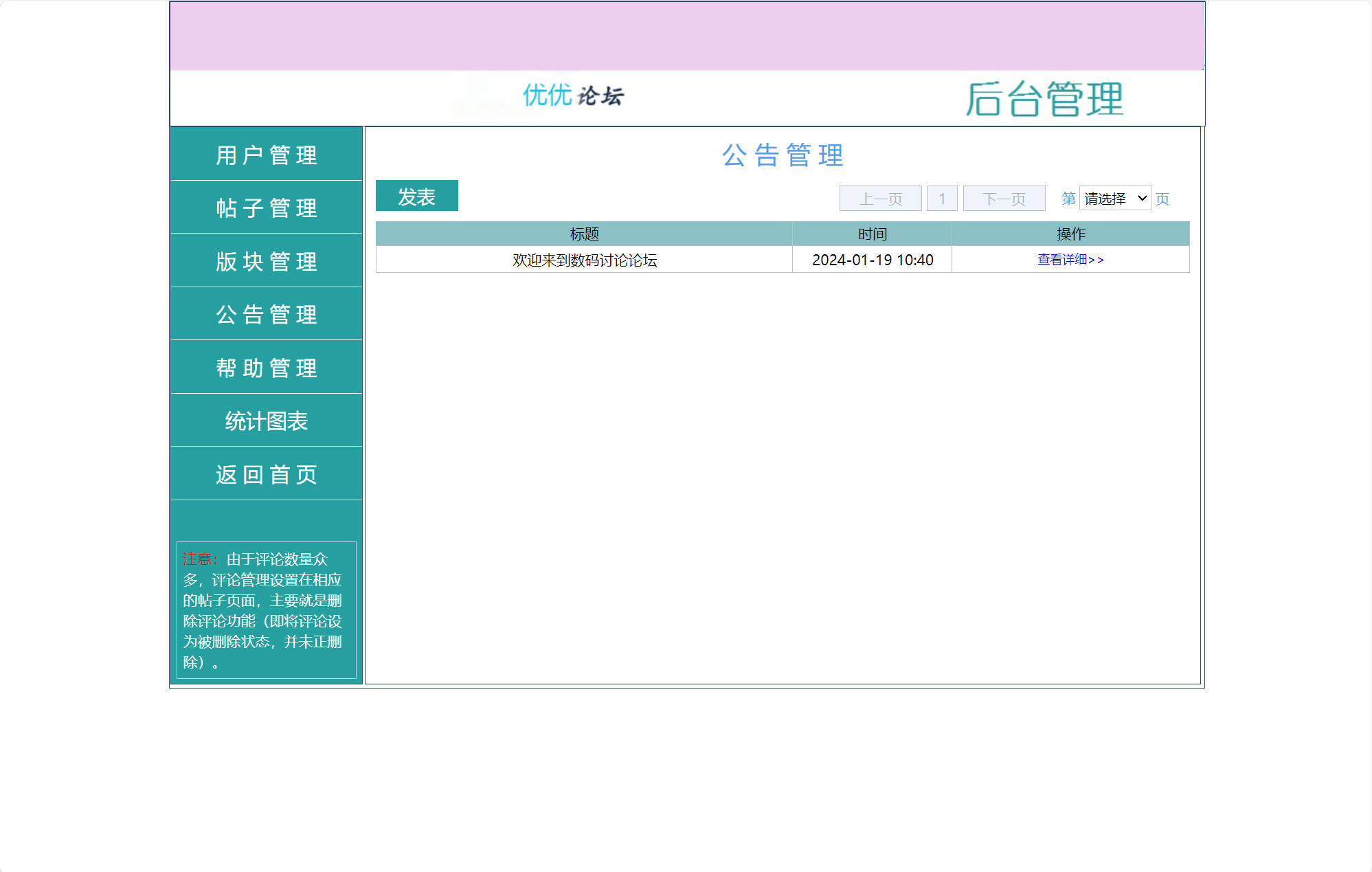The width and height of the screenshot is (1372, 872).
Task: Click the 上一页 previous page button
Action: (x=880, y=198)
